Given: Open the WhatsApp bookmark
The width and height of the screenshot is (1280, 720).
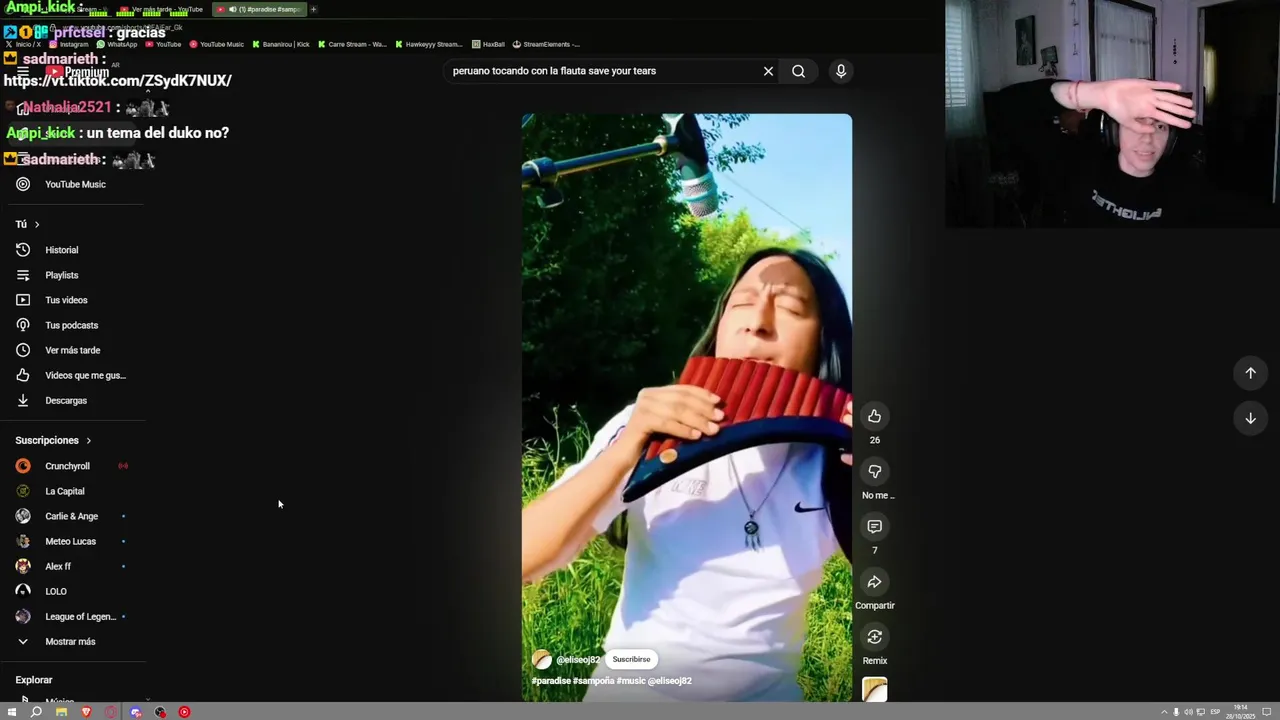Looking at the screenshot, I should (x=117, y=44).
